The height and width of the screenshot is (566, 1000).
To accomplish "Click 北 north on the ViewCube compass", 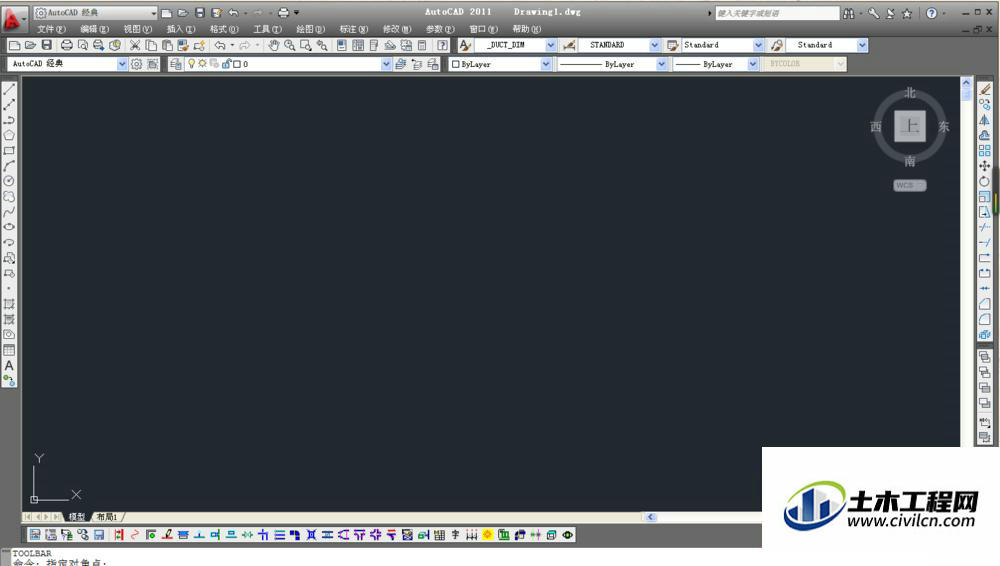I will click(910, 93).
